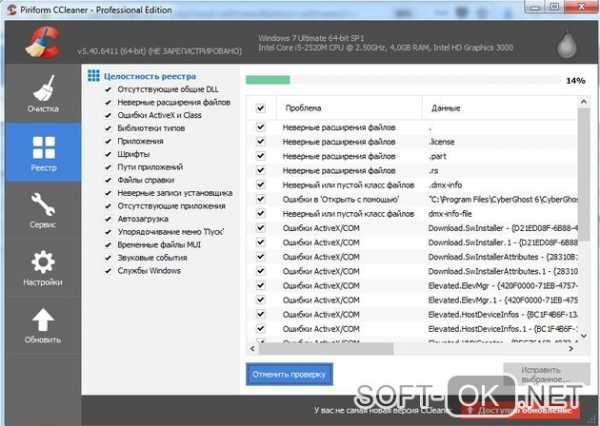The width and height of the screenshot is (600, 426).
Task: Click the scan progress bar at 14%
Action: pos(403,80)
